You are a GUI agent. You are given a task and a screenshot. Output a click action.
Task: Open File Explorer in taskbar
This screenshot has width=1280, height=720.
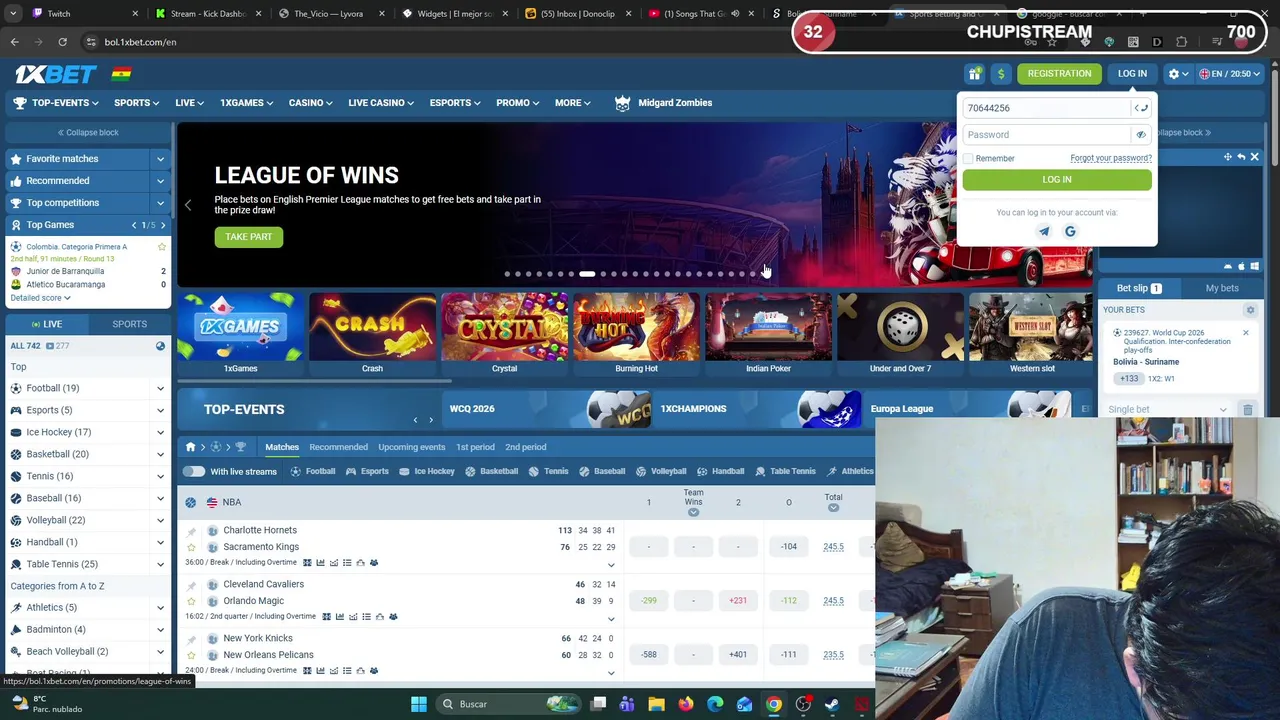pyautogui.click(x=656, y=704)
